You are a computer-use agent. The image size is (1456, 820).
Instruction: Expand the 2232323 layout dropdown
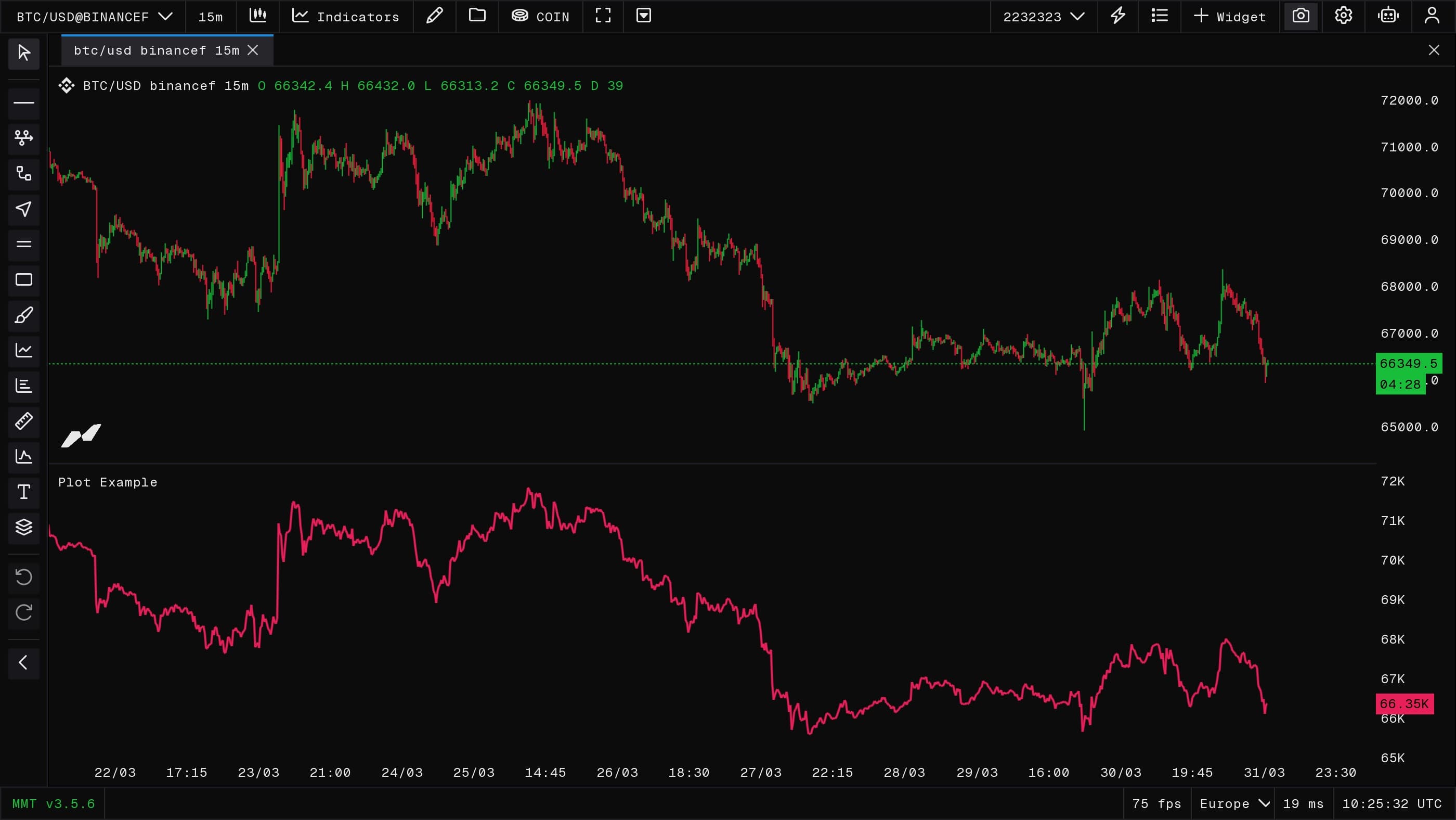tap(1044, 17)
